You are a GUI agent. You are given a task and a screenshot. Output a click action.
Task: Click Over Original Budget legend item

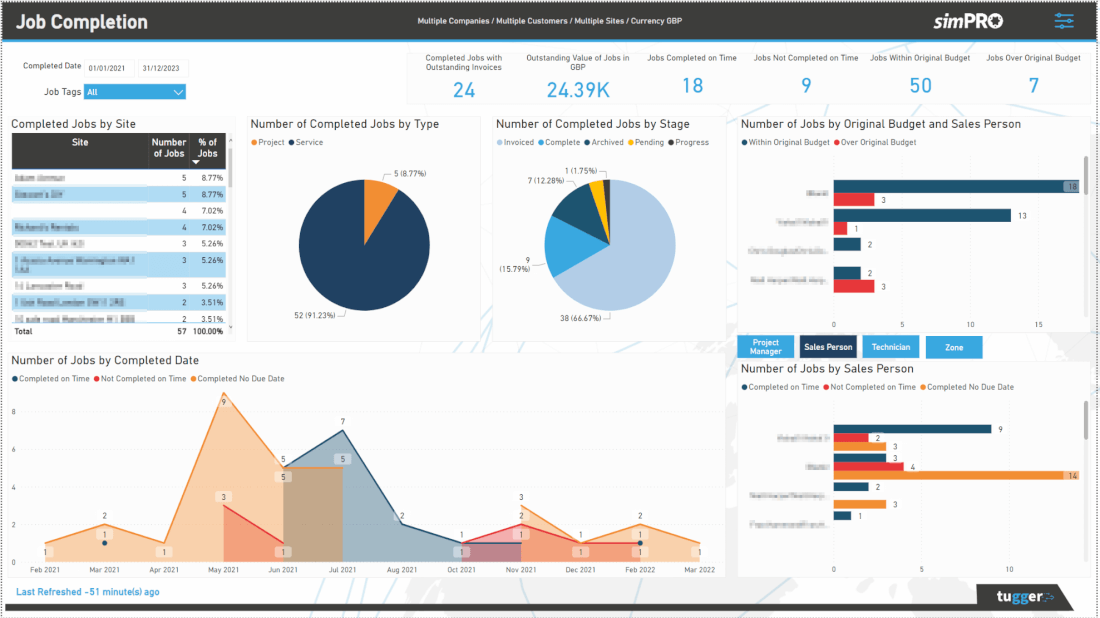[875, 142]
